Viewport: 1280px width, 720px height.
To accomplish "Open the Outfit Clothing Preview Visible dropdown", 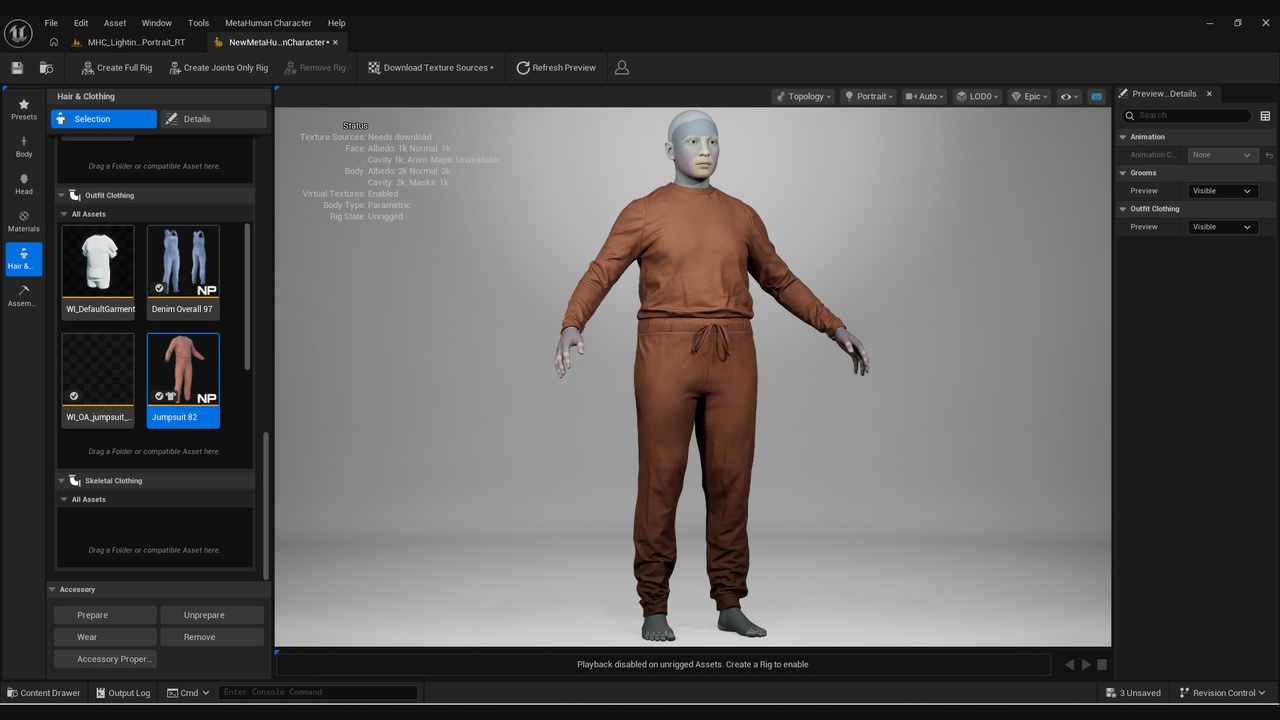I will [x=1222, y=227].
